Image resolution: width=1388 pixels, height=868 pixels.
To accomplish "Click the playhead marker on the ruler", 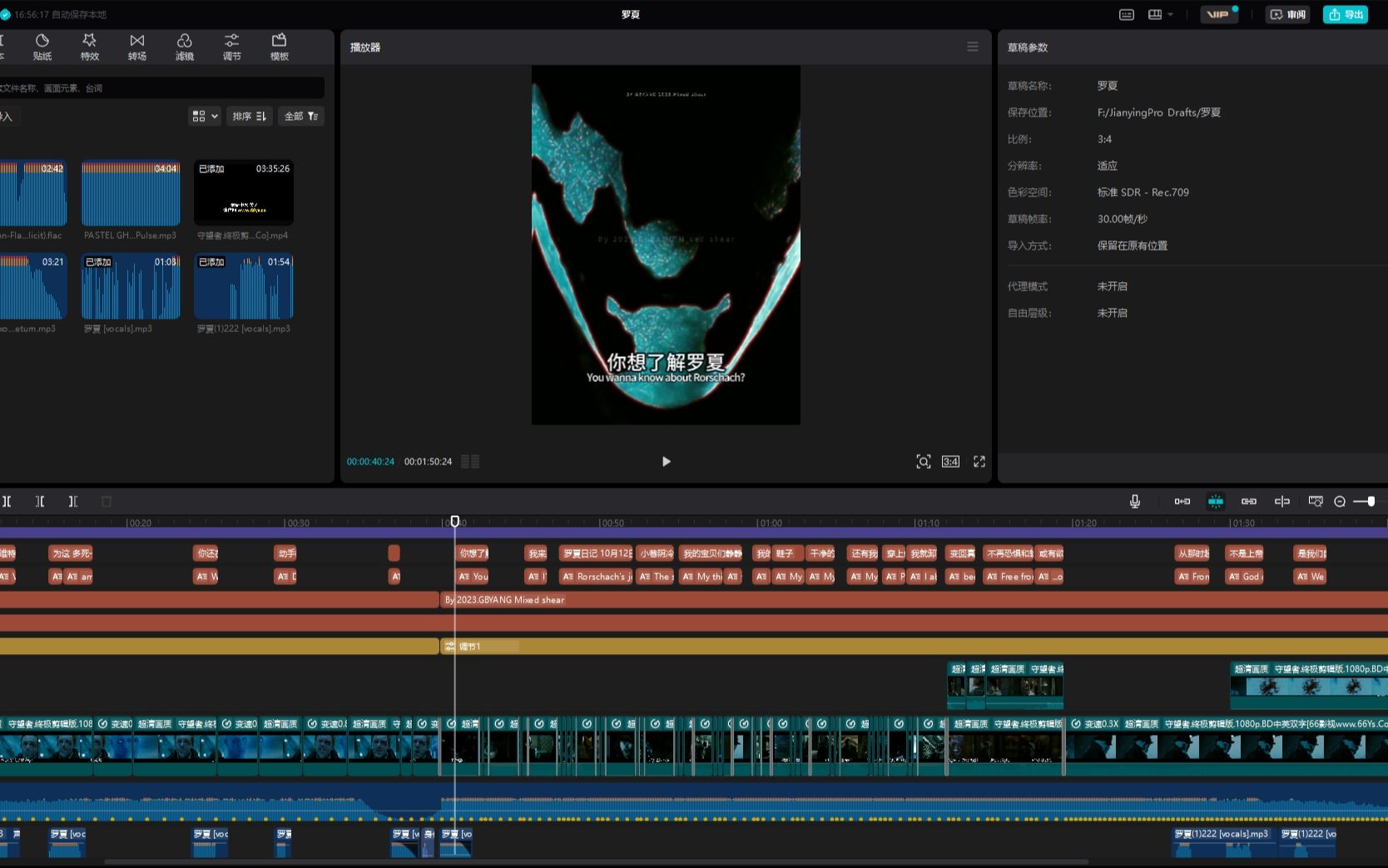I will click(455, 522).
